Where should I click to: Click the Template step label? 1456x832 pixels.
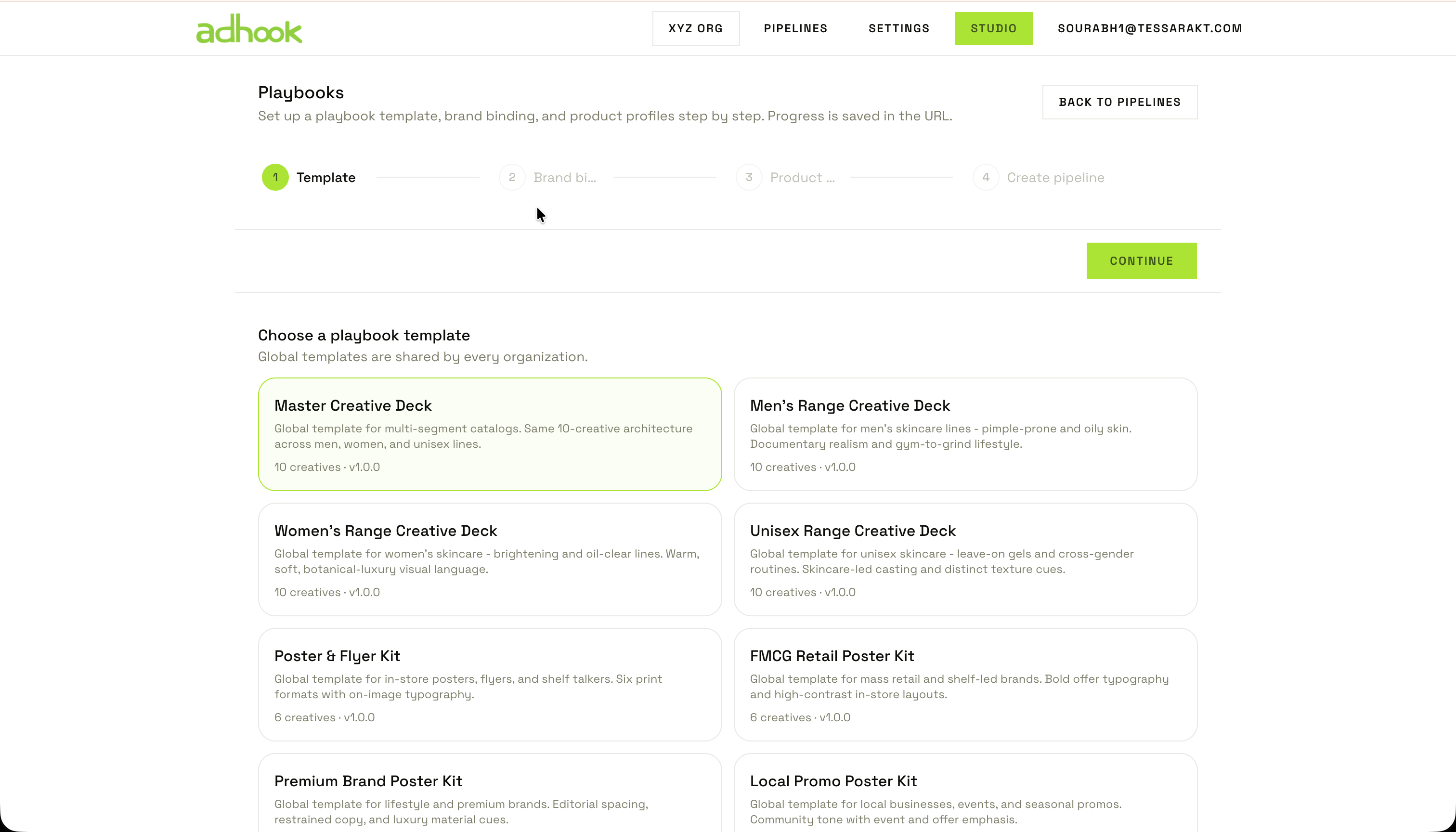325,178
